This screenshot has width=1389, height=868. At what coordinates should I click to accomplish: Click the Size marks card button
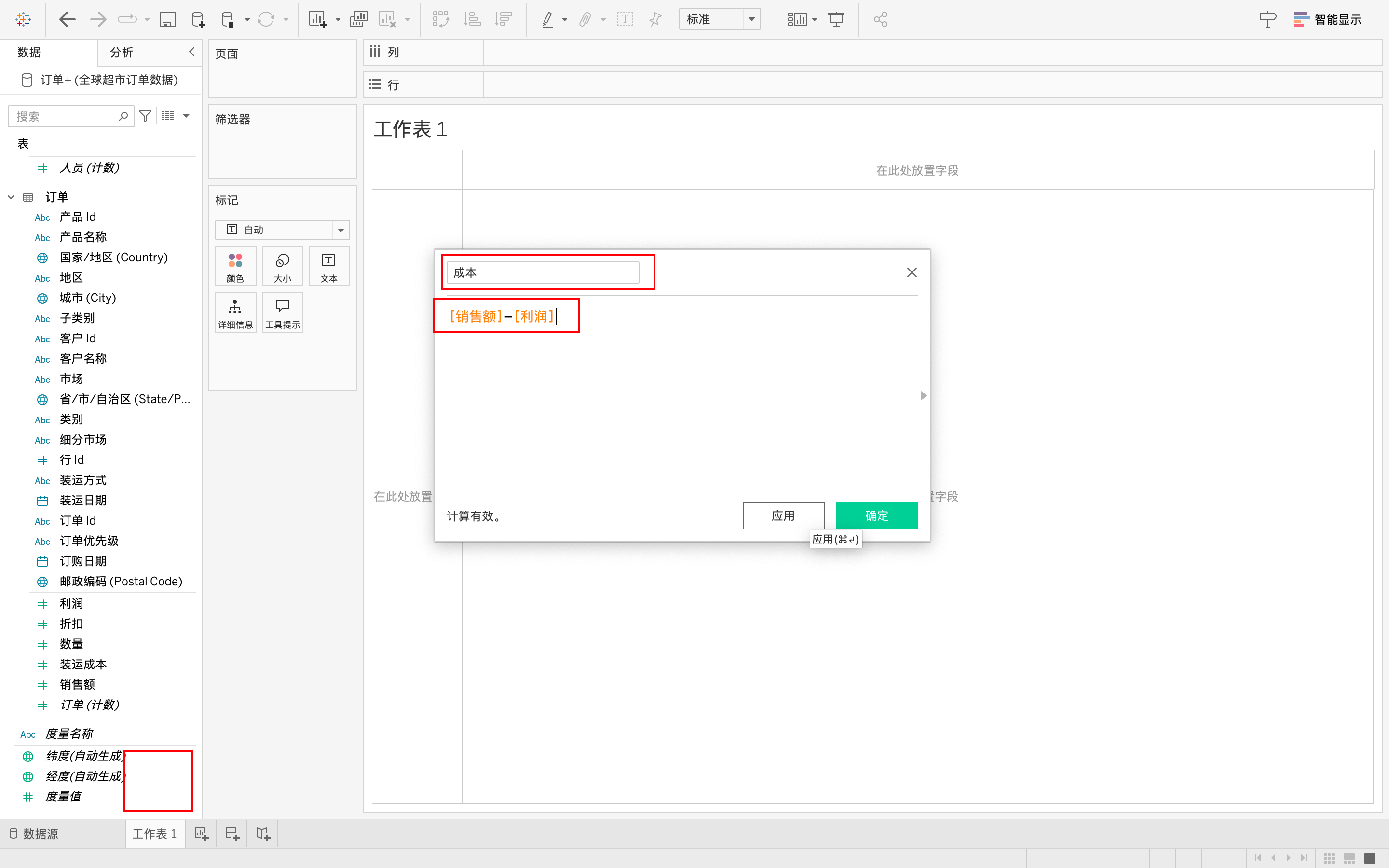click(283, 266)
